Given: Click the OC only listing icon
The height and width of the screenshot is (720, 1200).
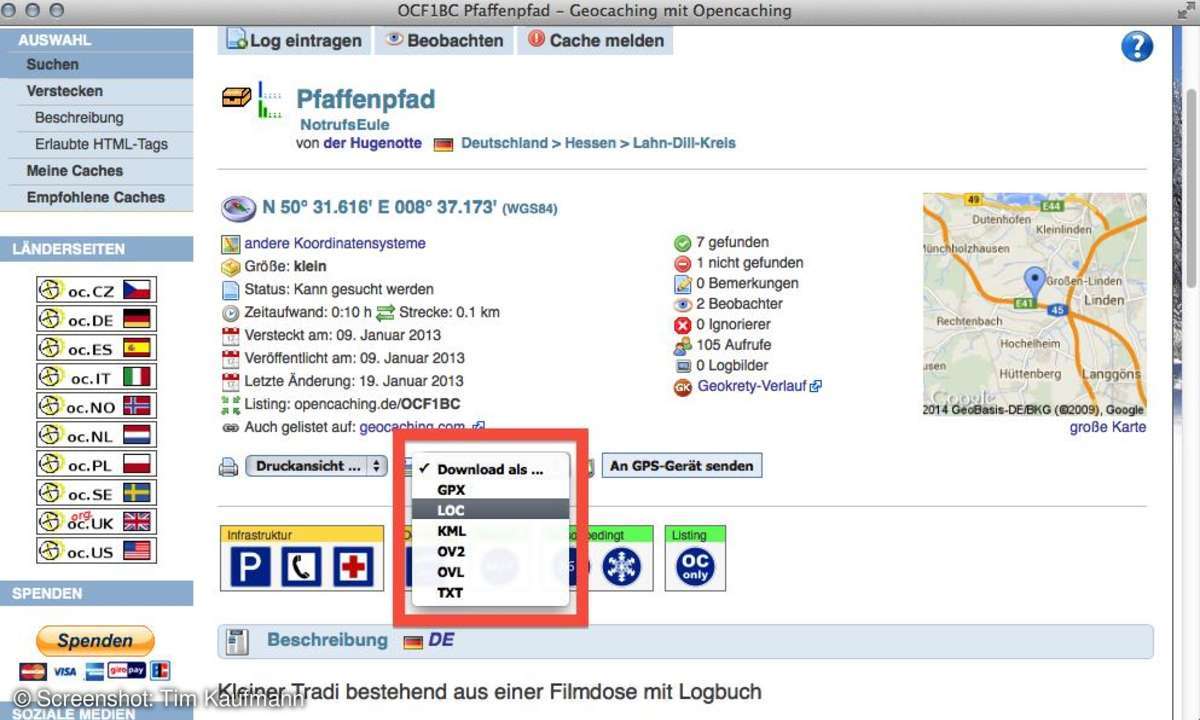Looking at the screenshot, I should (694, 567).
